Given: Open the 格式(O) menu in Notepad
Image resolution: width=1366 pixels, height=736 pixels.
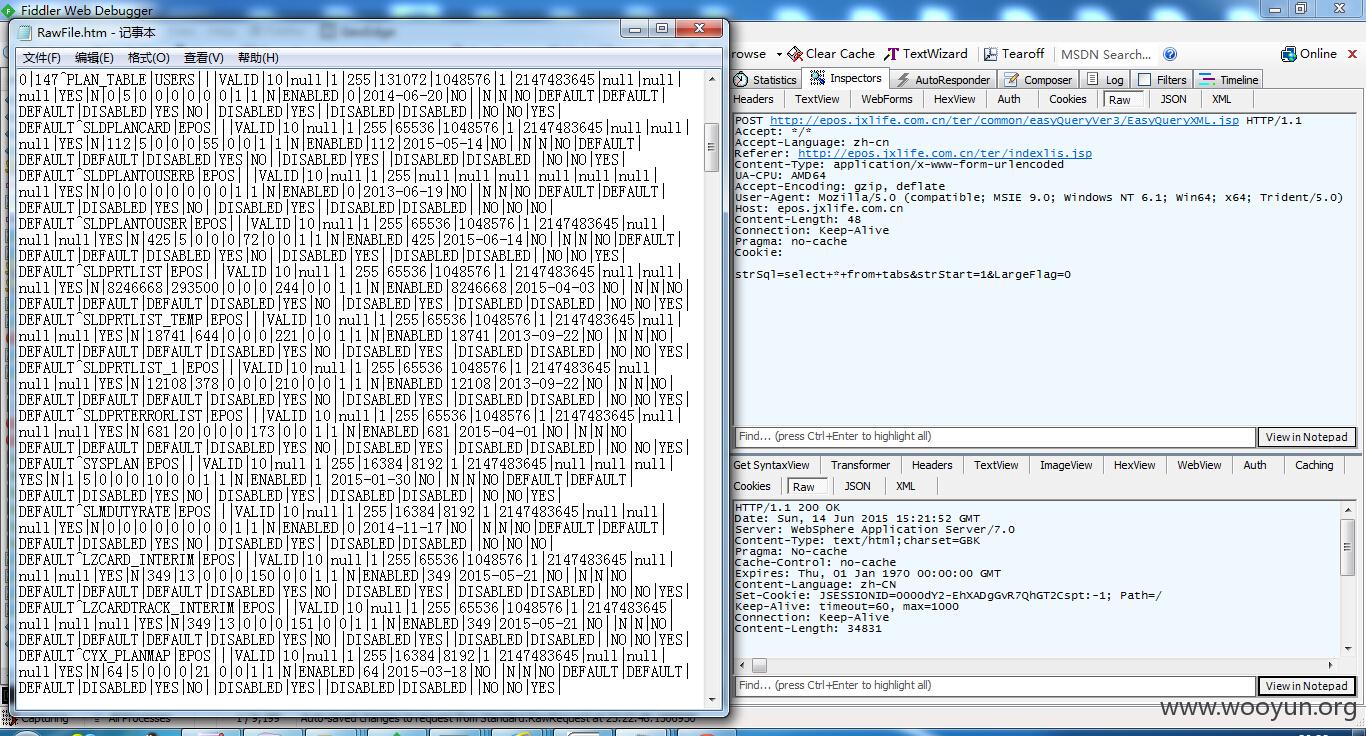Looking at the screenshot, I should point(149,58).
